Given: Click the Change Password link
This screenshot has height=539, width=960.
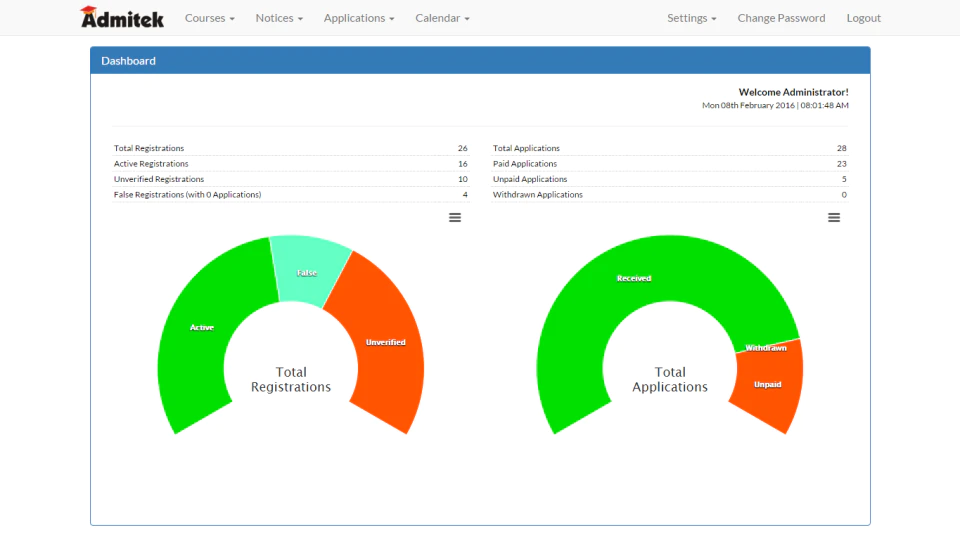Looking at the screenshot, I should (x=781, y=18).
